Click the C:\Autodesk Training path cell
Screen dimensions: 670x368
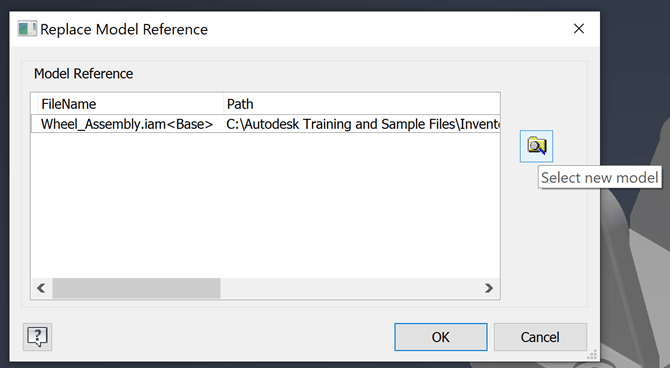coord(362,124)
